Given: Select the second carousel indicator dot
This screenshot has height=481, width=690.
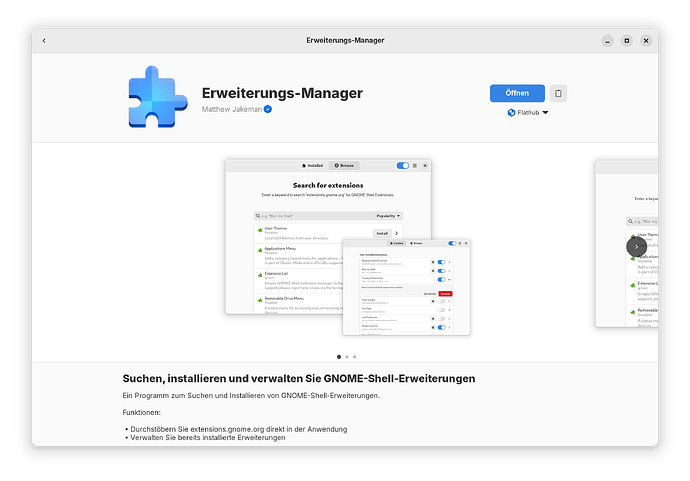Looking at the screenshot, I should 347,357.
